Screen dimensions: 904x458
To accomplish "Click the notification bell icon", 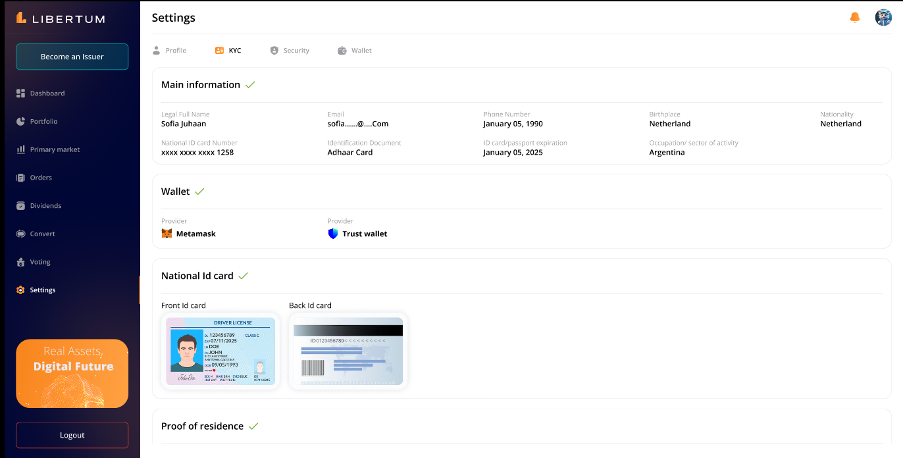I will coord(854,17).
